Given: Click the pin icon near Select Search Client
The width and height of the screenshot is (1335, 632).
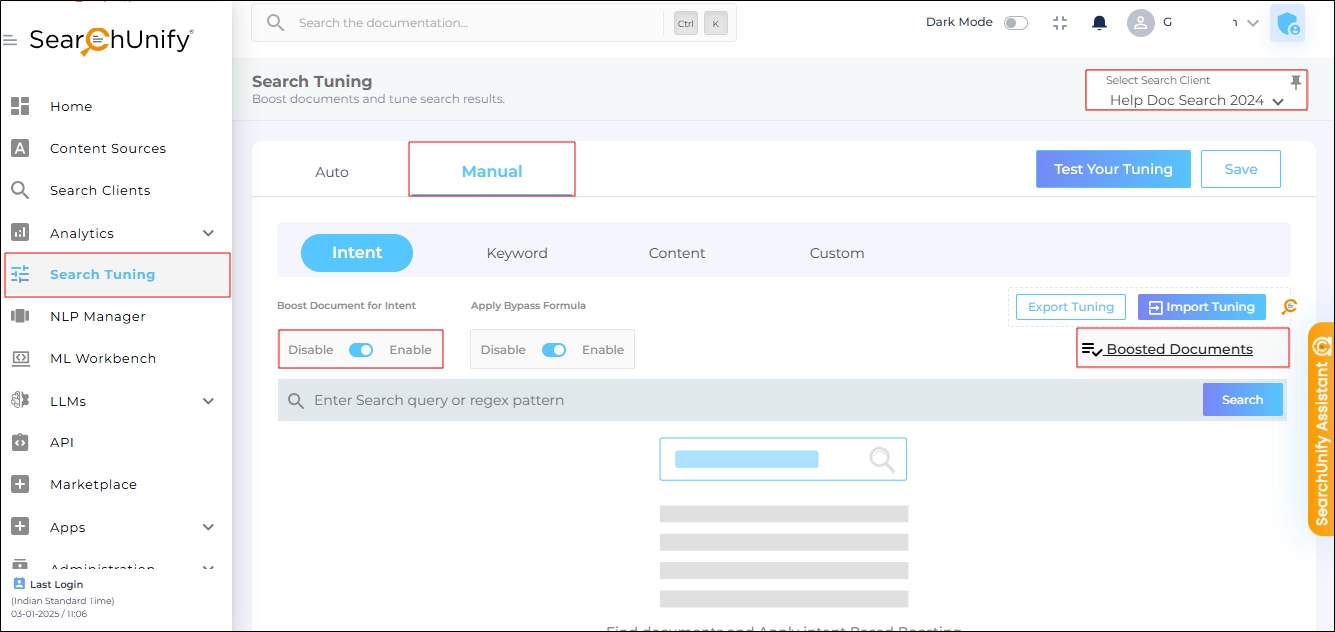Looking at the screenshot, I should (x=1296, y=82).
